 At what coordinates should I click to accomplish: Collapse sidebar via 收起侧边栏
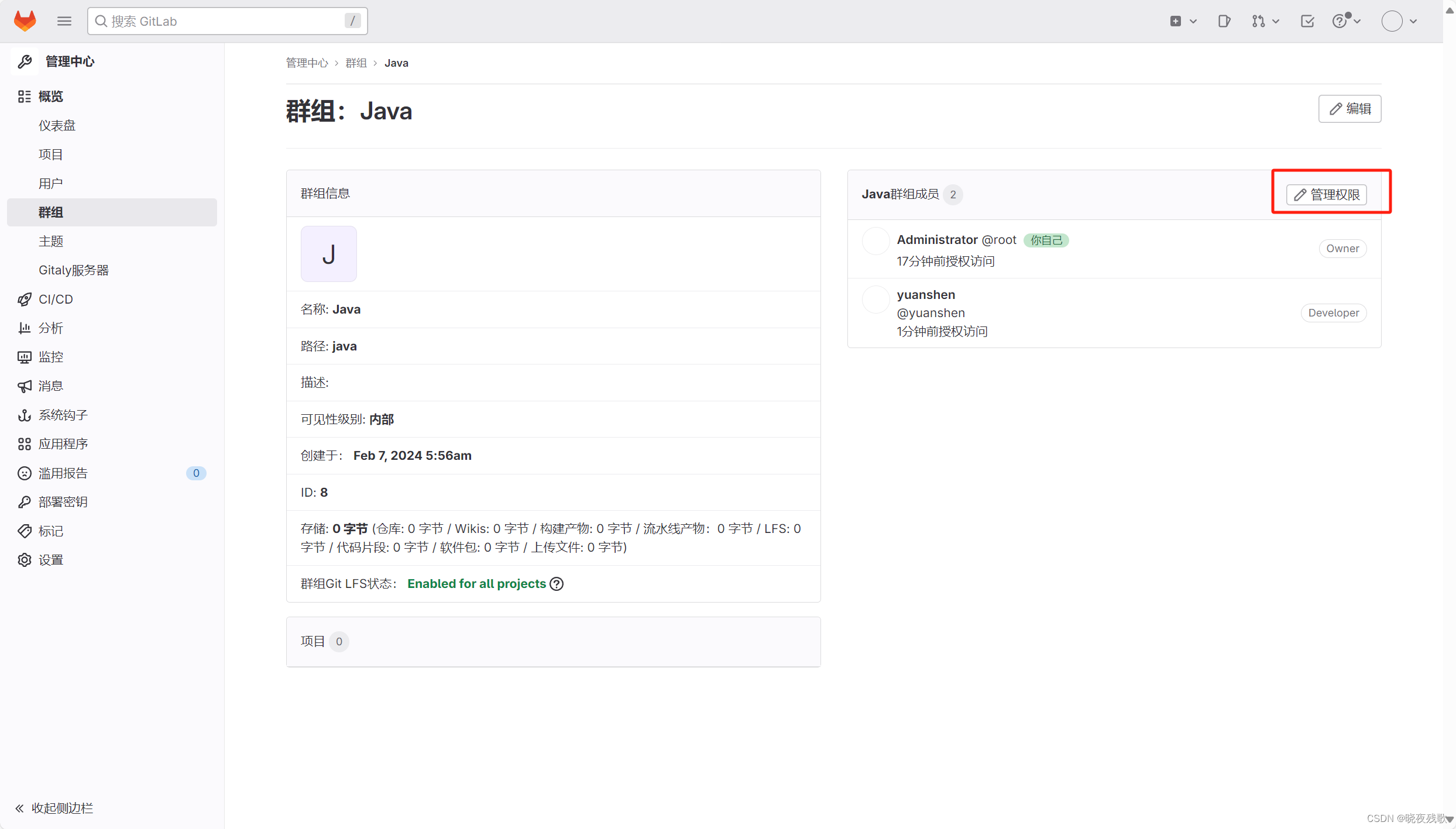tap(54, 808)
